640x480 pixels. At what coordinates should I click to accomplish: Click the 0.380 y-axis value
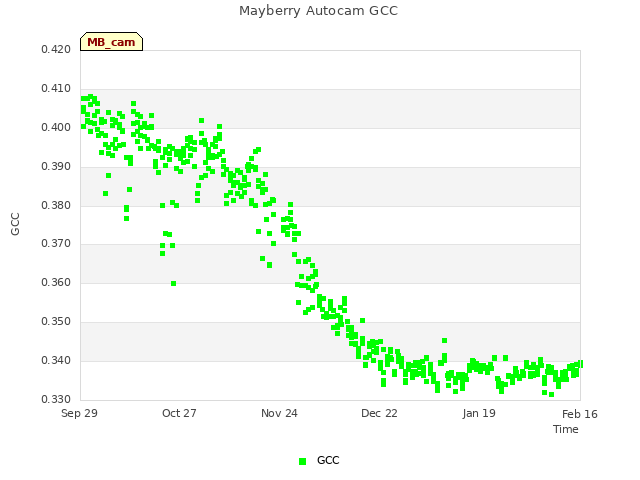pos(56,205)
